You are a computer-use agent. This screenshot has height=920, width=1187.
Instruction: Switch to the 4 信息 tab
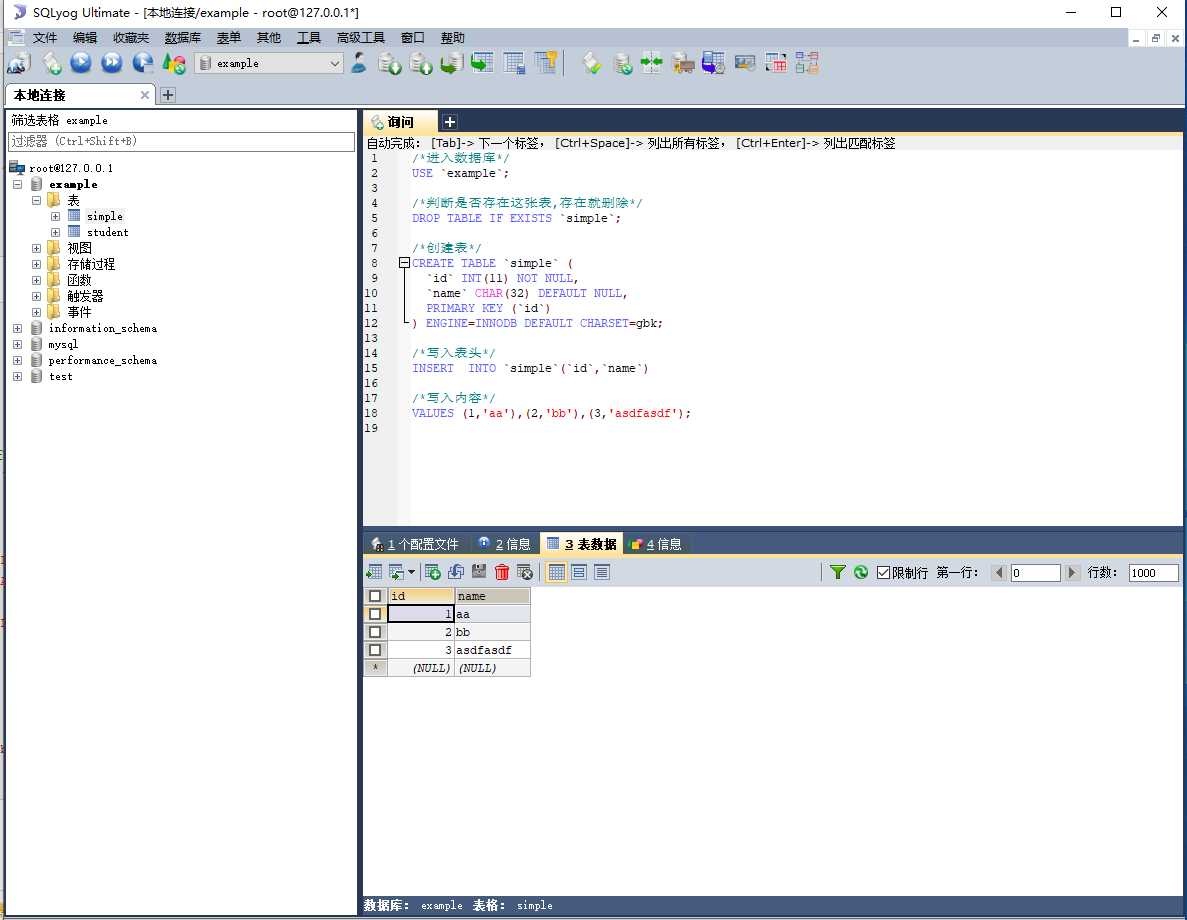click(x=656, y=544)
